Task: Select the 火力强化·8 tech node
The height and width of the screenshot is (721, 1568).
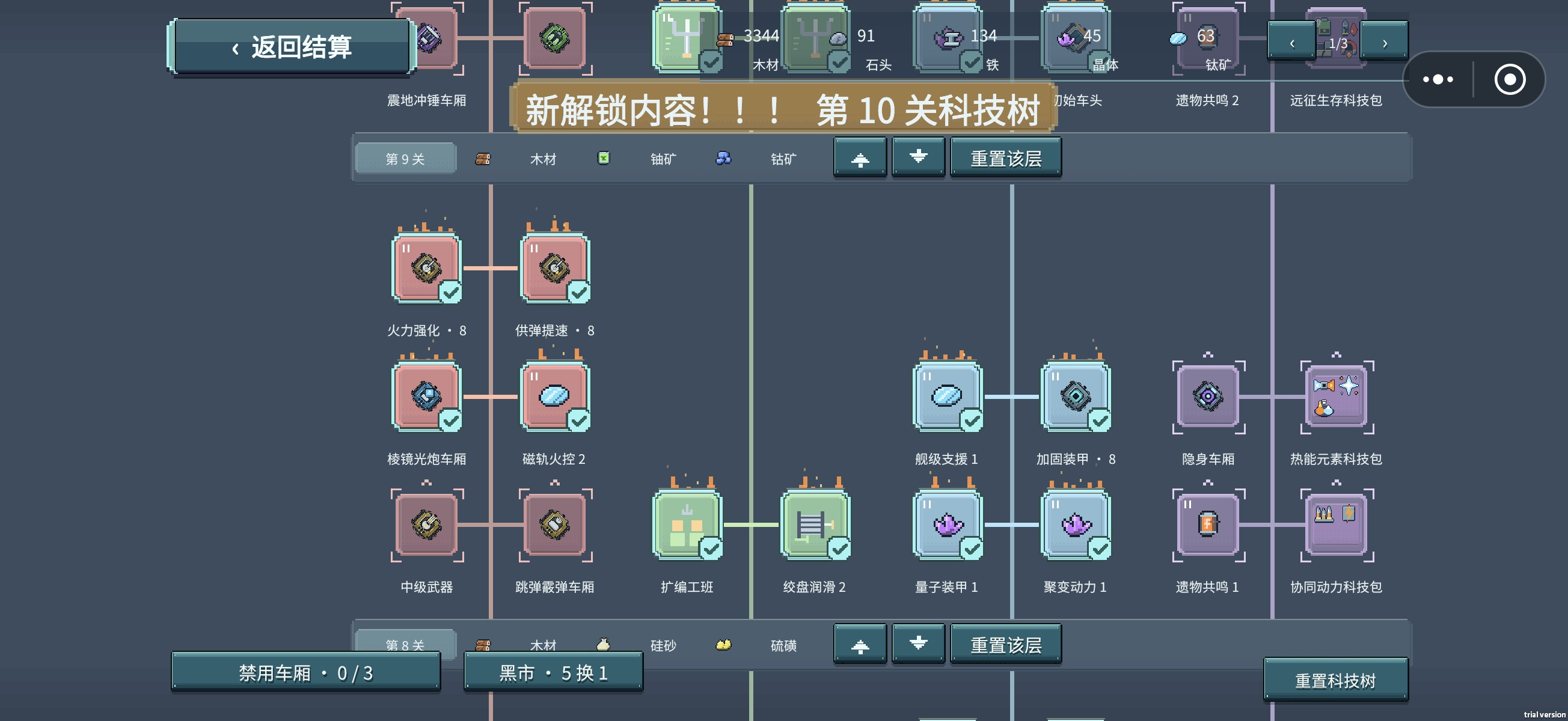Action: pos(426,269)
